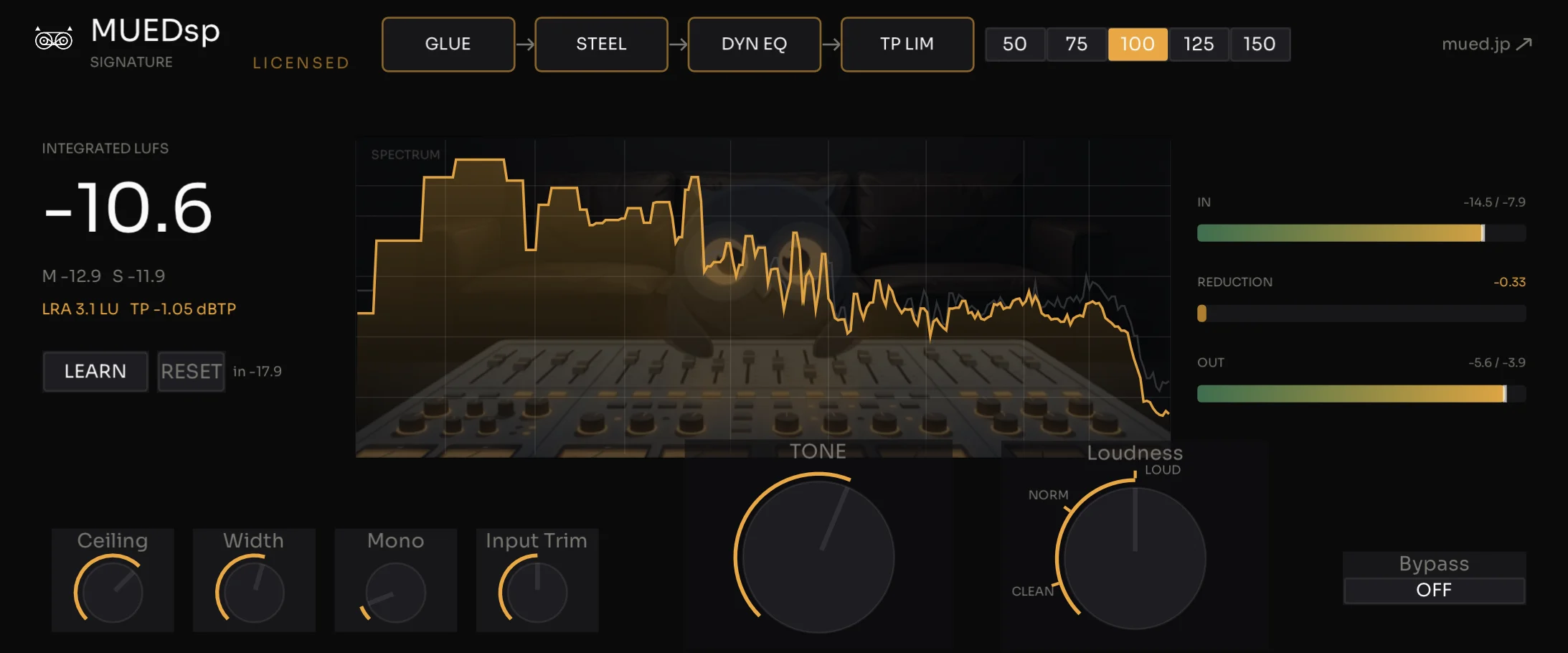This screenshot has width=1568, height=653.
Task: Select the 150 scale option
Action: point(1260,44)
